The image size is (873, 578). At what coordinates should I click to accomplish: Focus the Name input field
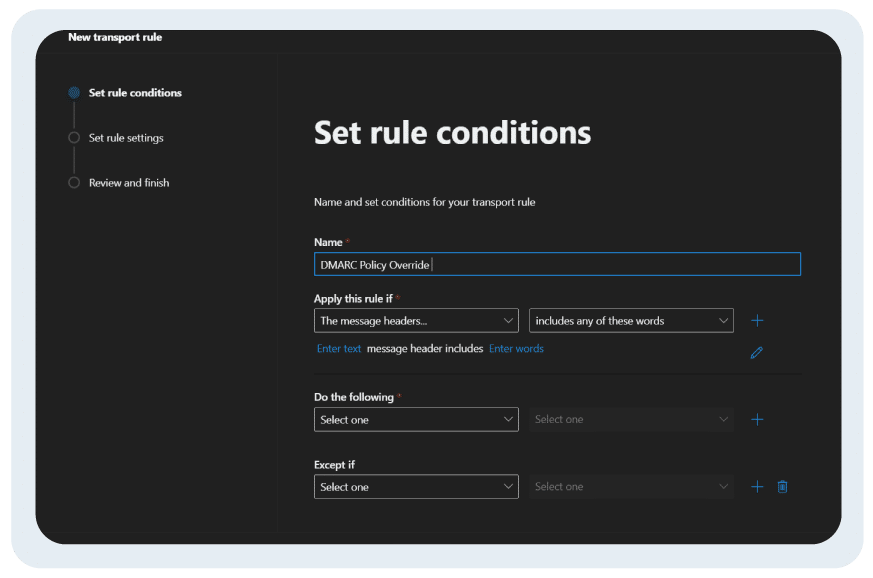click(x=557, y=264)
